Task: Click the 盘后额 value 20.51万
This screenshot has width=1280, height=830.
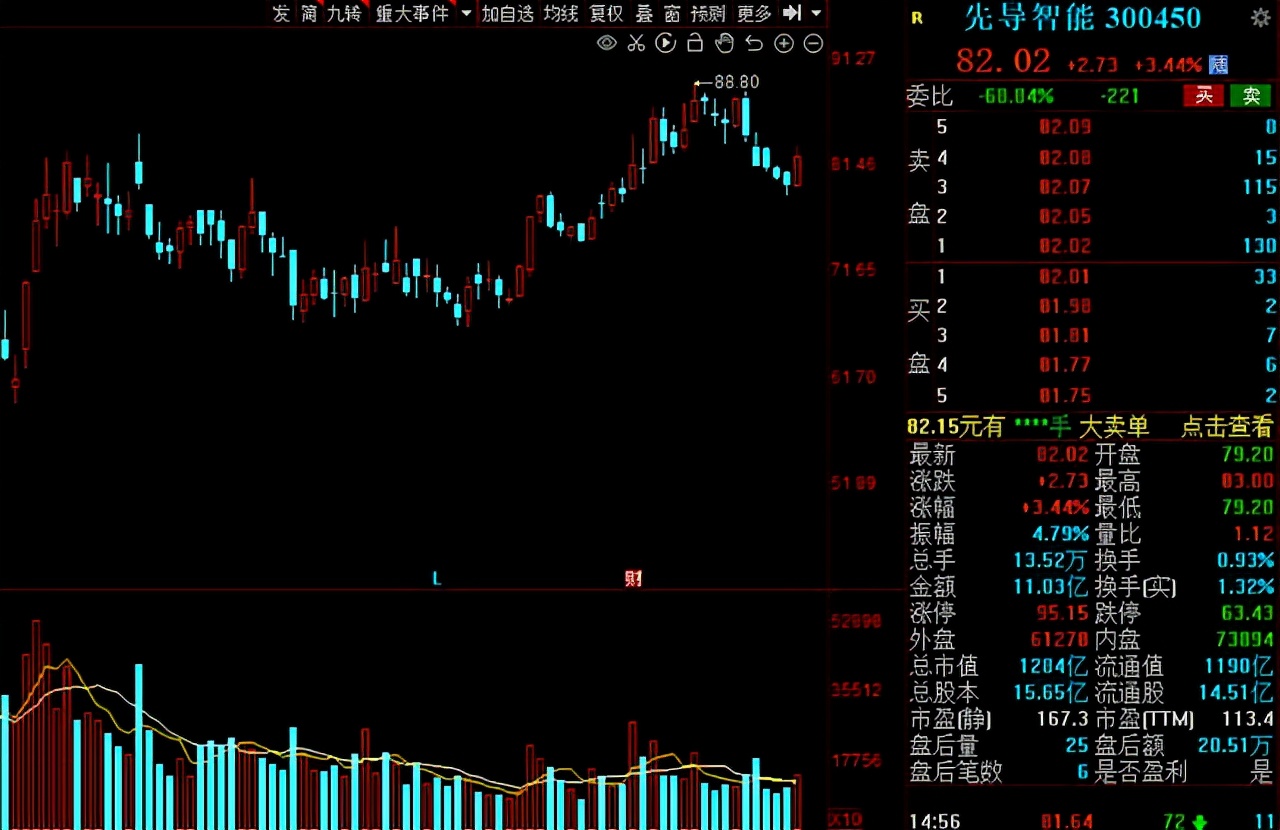Action: 1236,745
